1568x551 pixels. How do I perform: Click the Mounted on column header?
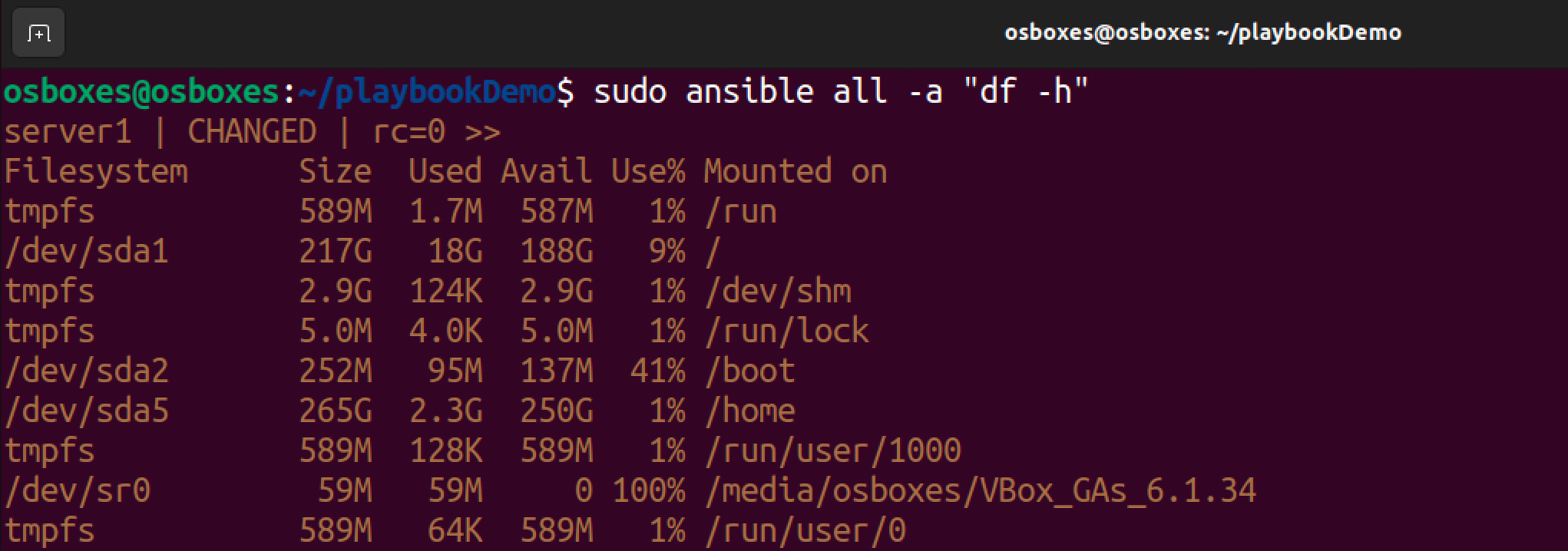(x=796, y=172)
